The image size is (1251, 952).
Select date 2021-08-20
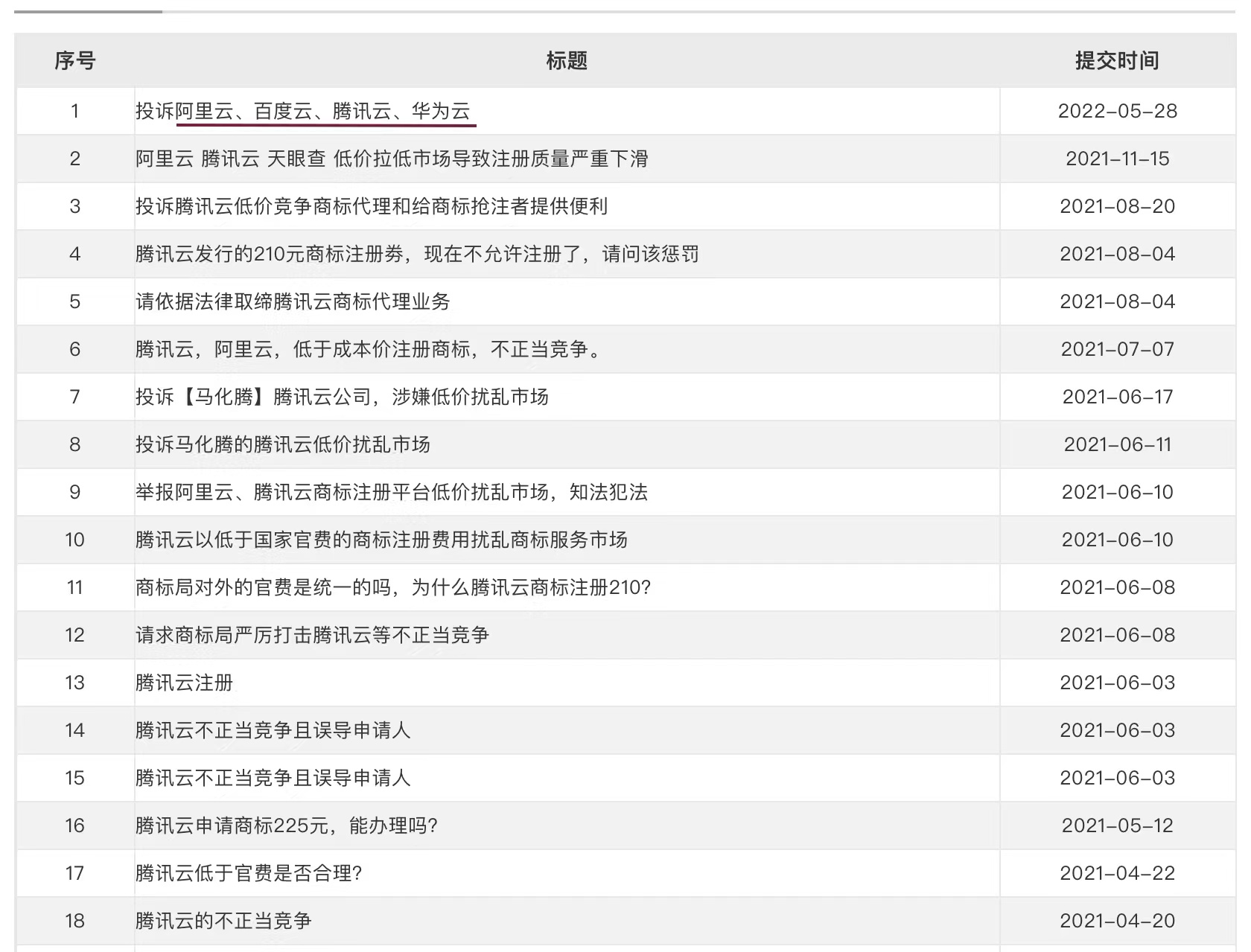(x=1118, y=206)
